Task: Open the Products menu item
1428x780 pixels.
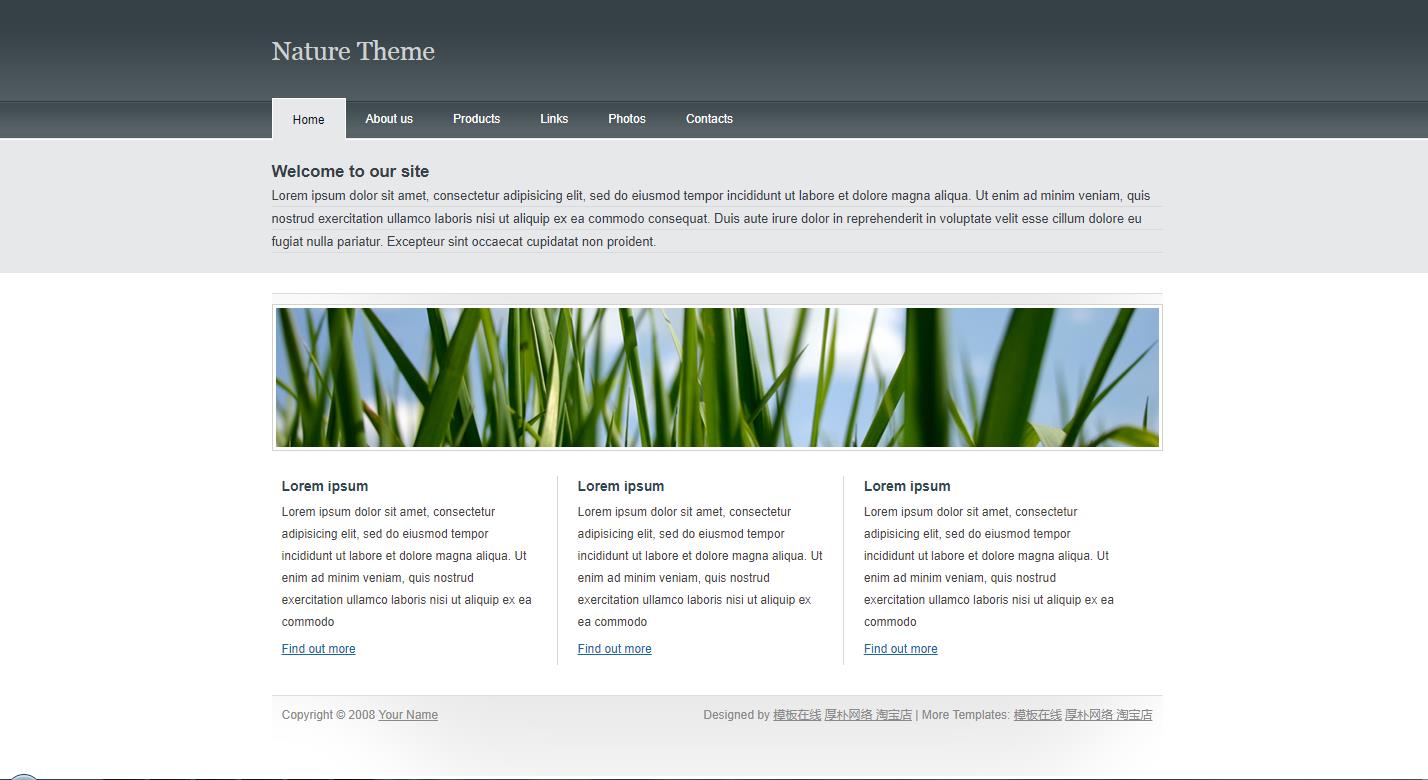Action: pos(476,118)
